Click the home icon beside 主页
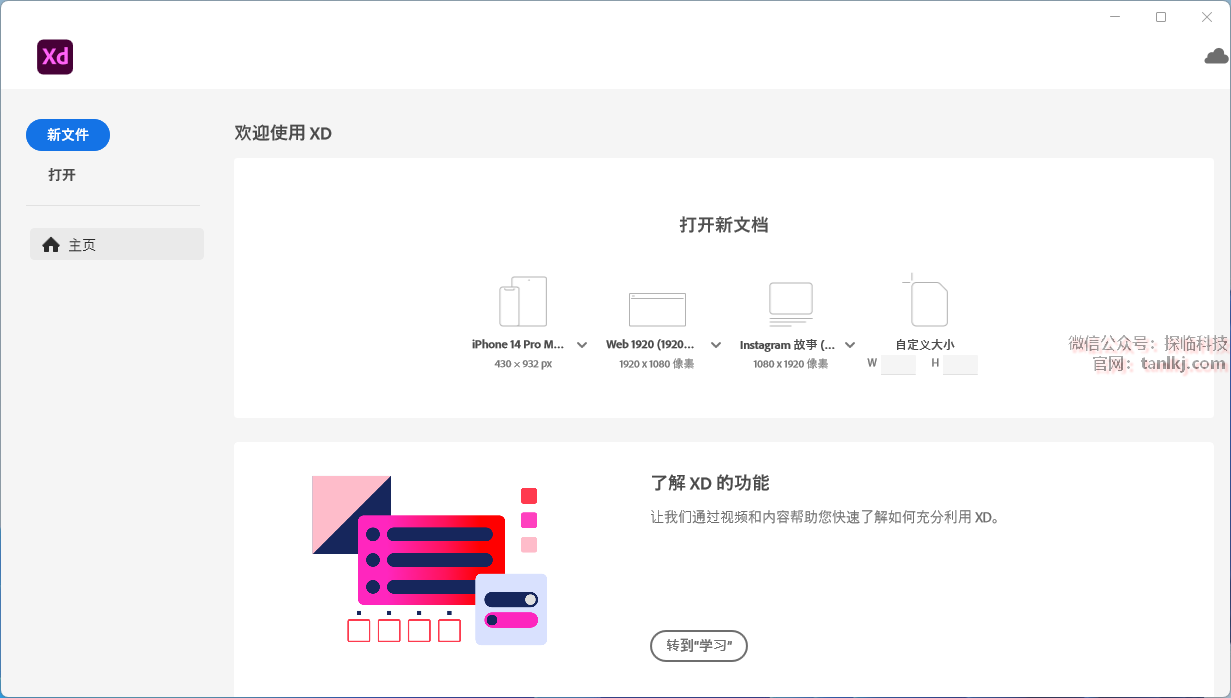The image size is (1231, 698). pyautogui.click(x=51, y=245)
